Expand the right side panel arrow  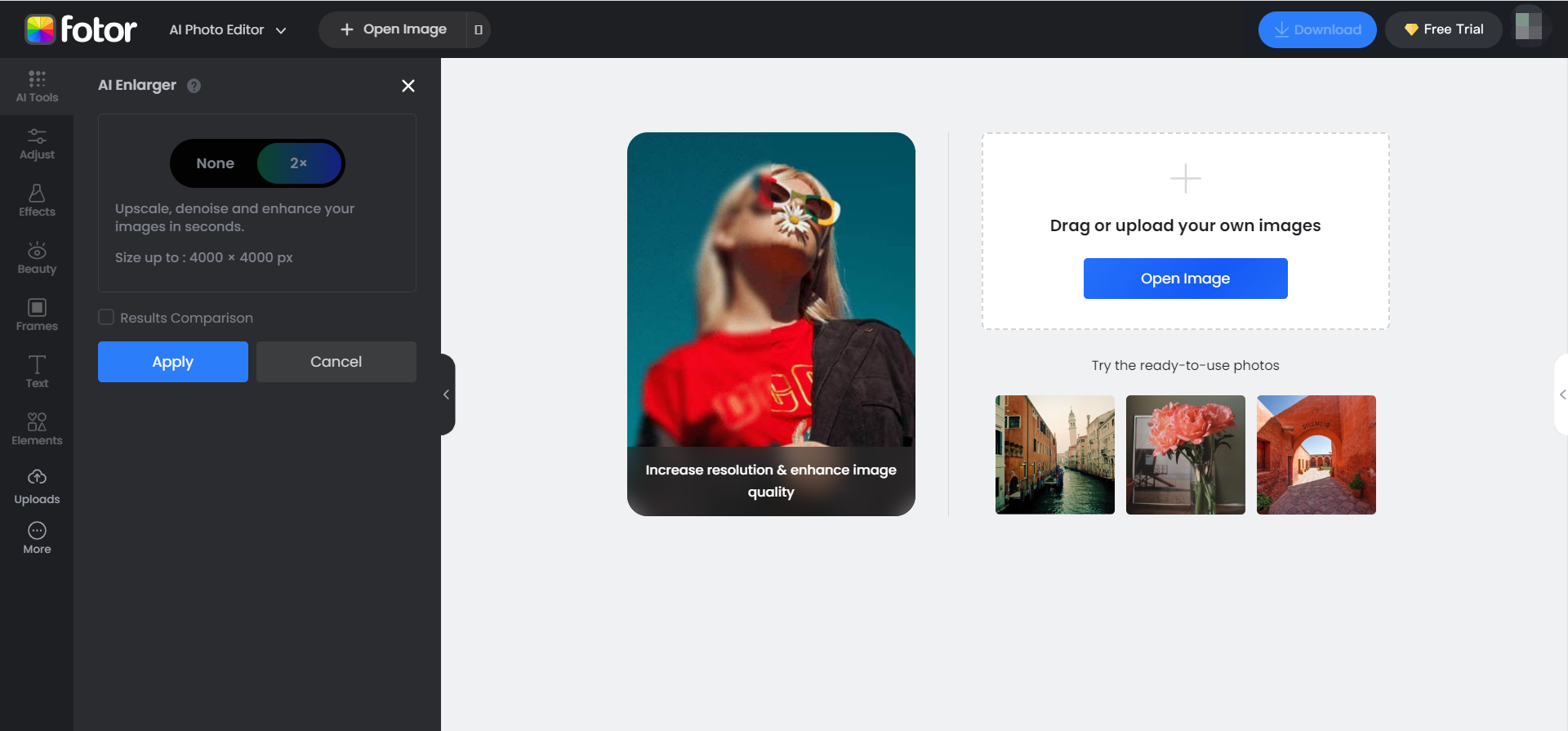click(x=1561, y=394)
